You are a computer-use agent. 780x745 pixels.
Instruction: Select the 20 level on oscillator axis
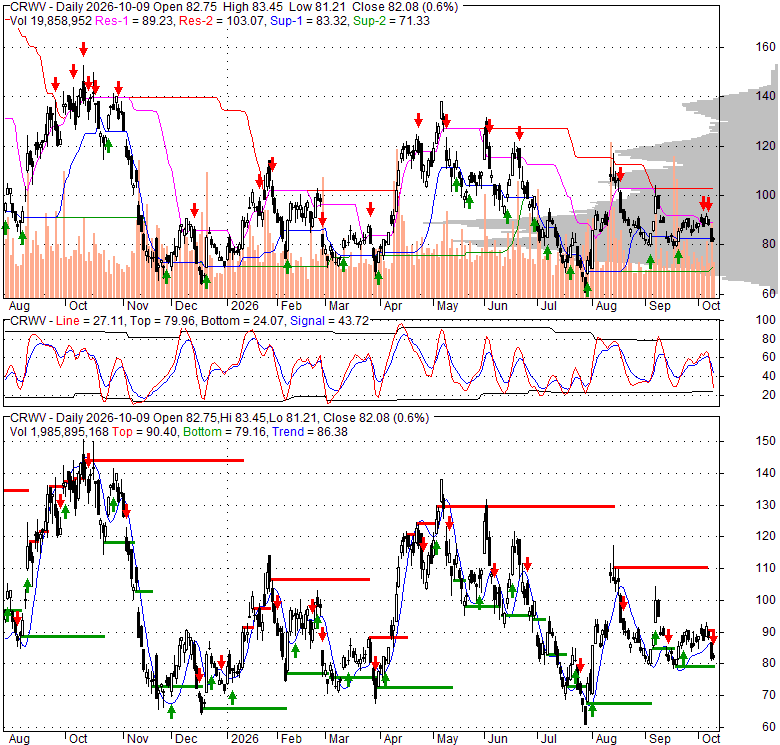click(769, 395)
